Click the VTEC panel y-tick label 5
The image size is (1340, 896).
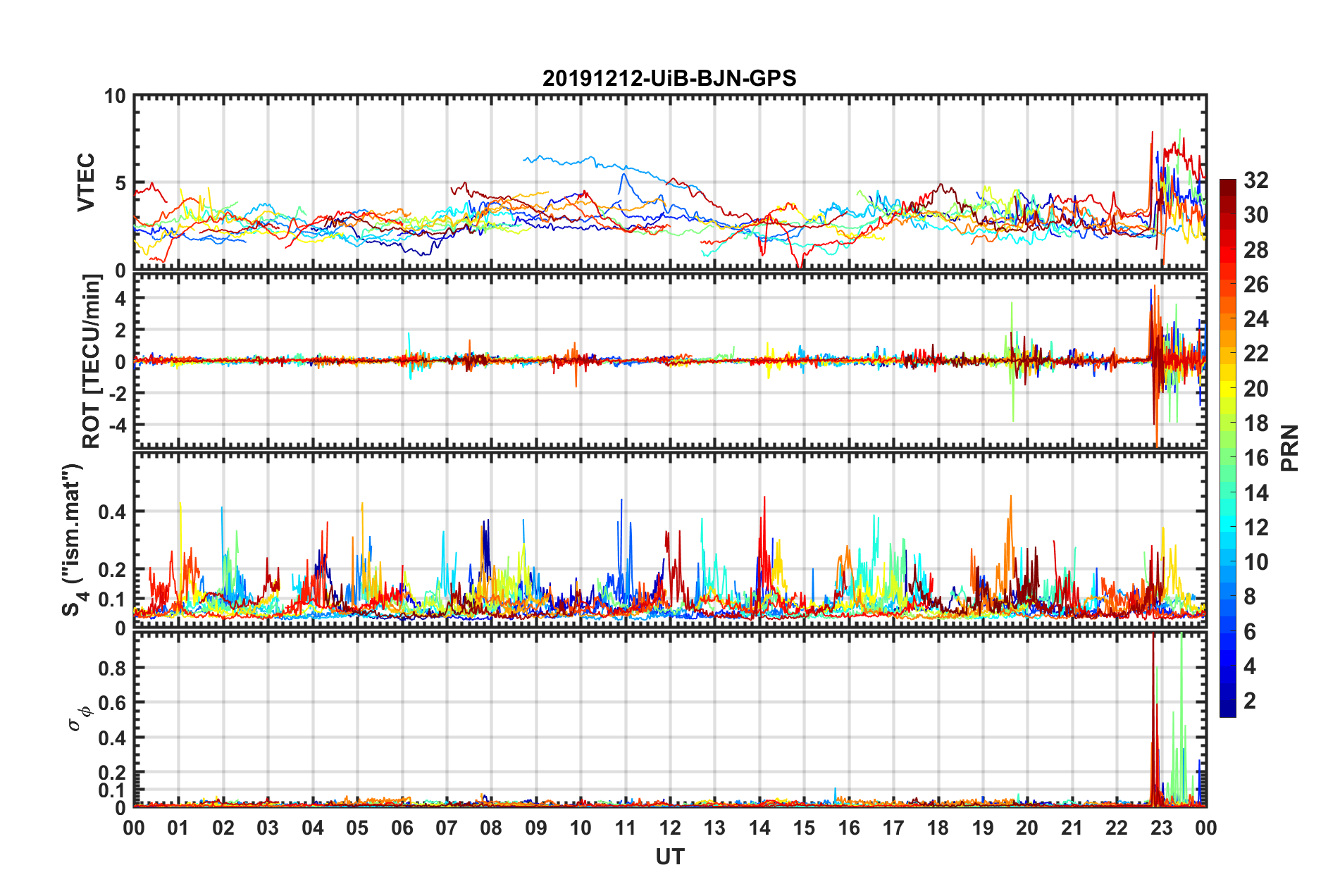[120, 183]
